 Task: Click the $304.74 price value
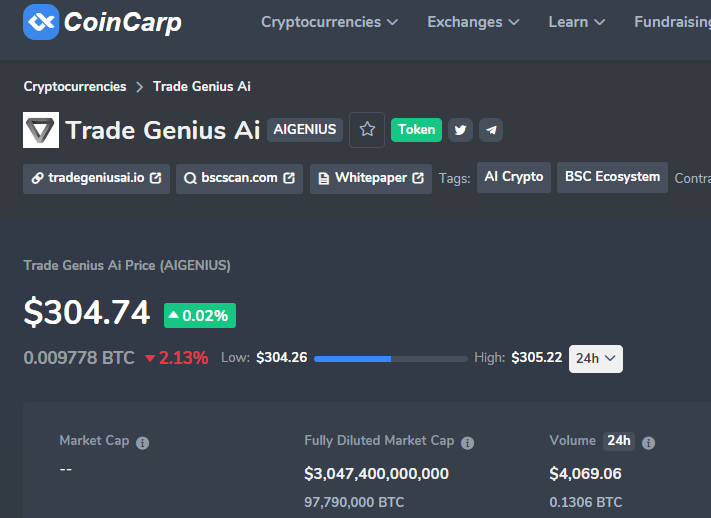[x=87, y=313]
